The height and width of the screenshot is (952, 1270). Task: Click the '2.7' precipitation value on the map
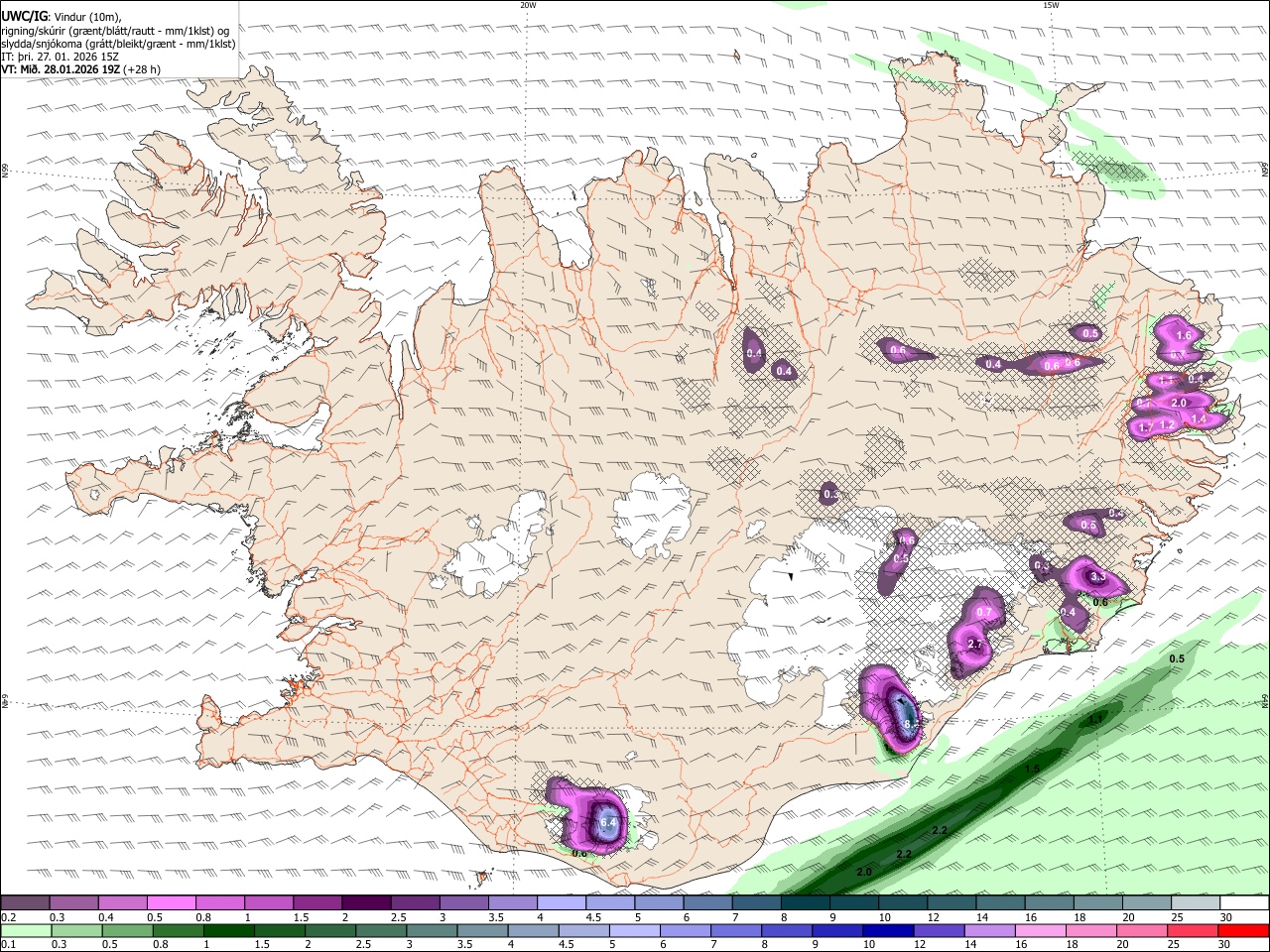coord(974,645)
